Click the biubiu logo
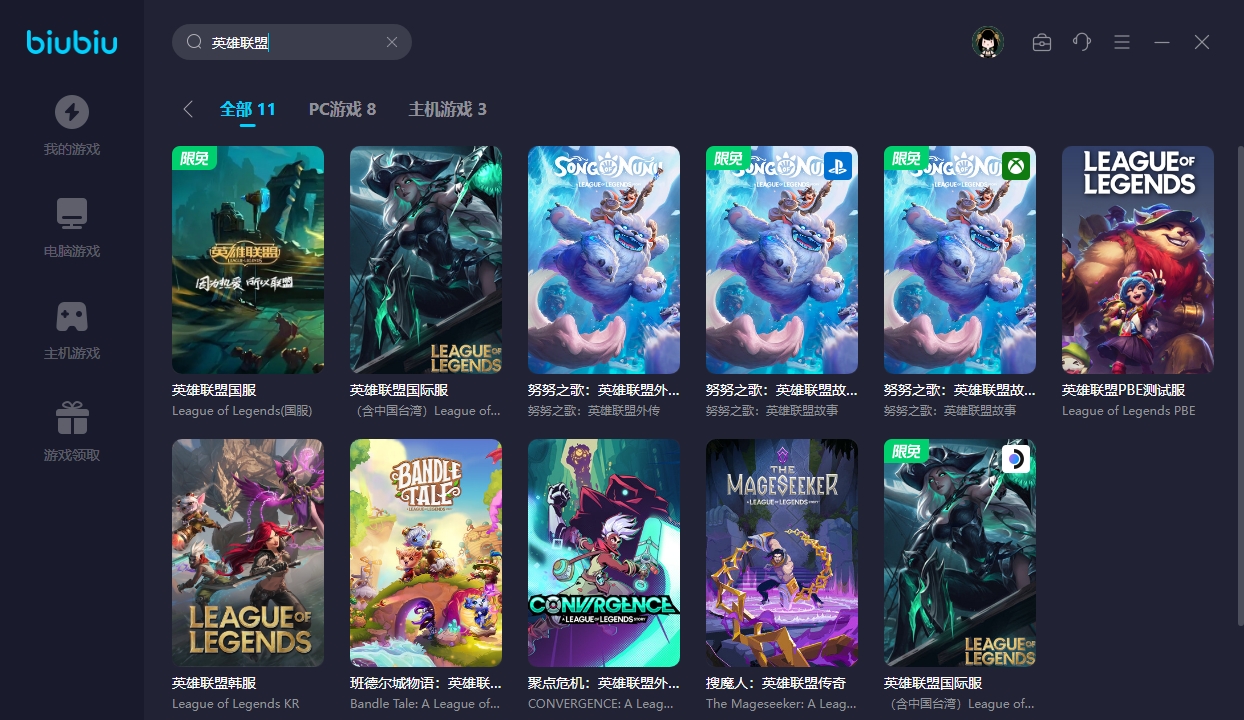 click(71, 42)
